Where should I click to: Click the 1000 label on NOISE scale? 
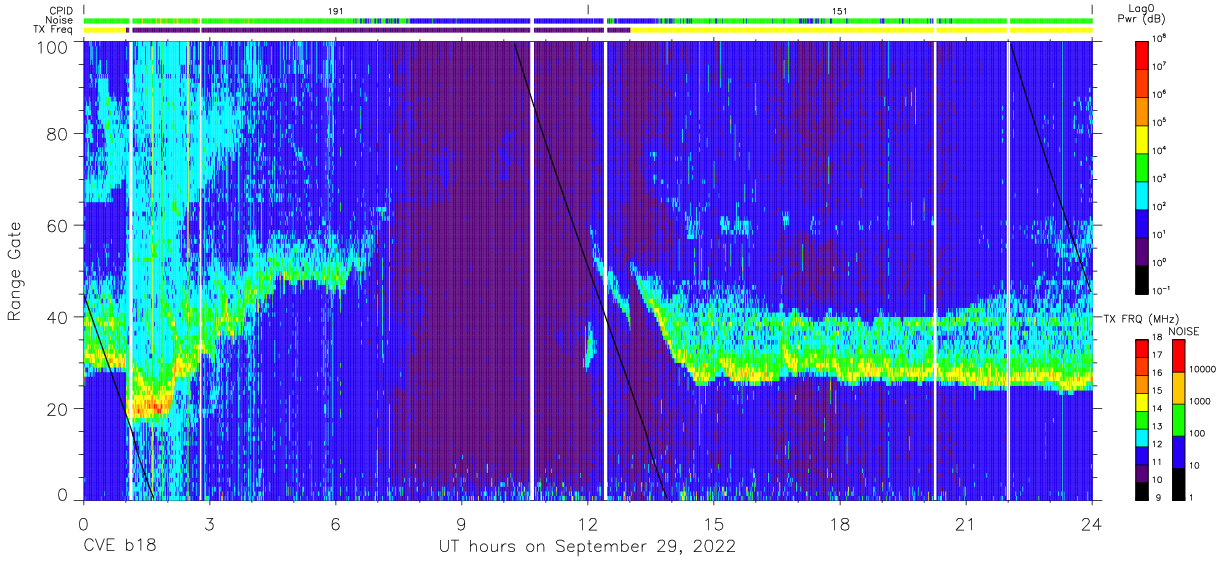tap(1201, 401)
